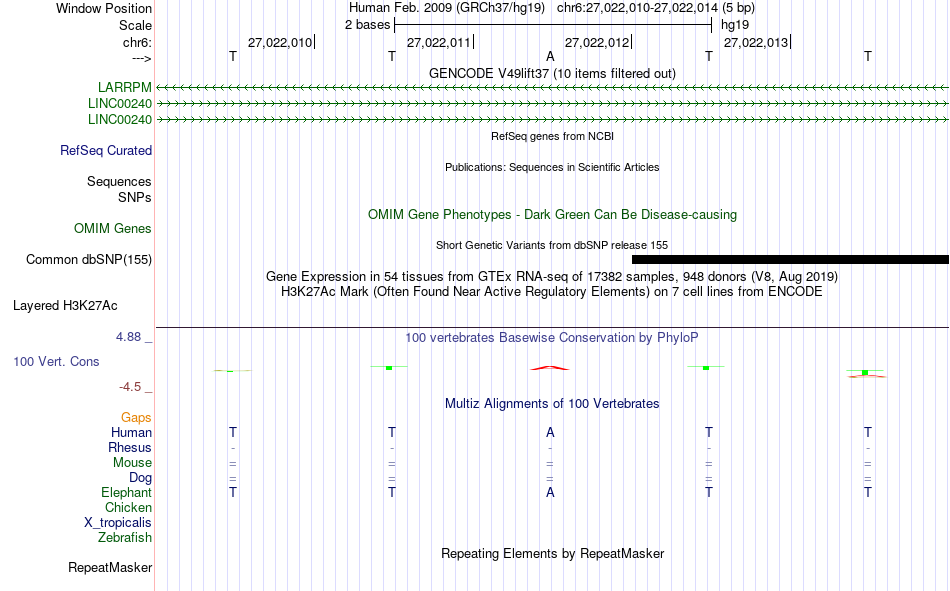Click the 27,022,011 ruler position

coord(439,42)
